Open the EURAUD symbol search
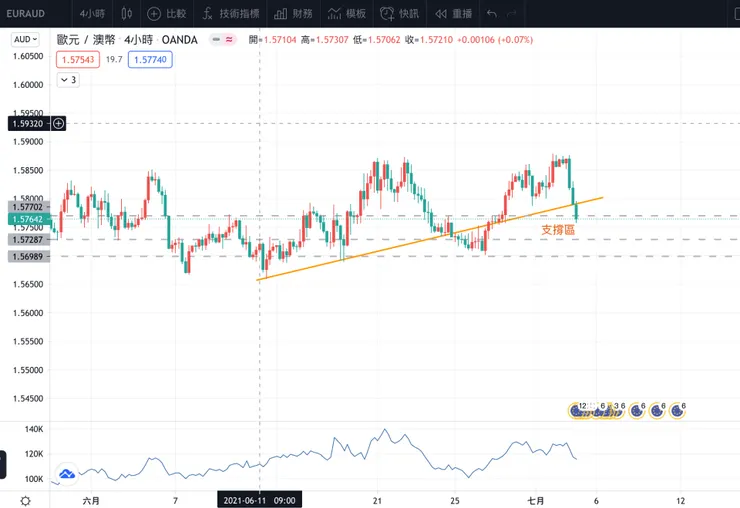The image size is (740, 508). [x=26, y=14]
